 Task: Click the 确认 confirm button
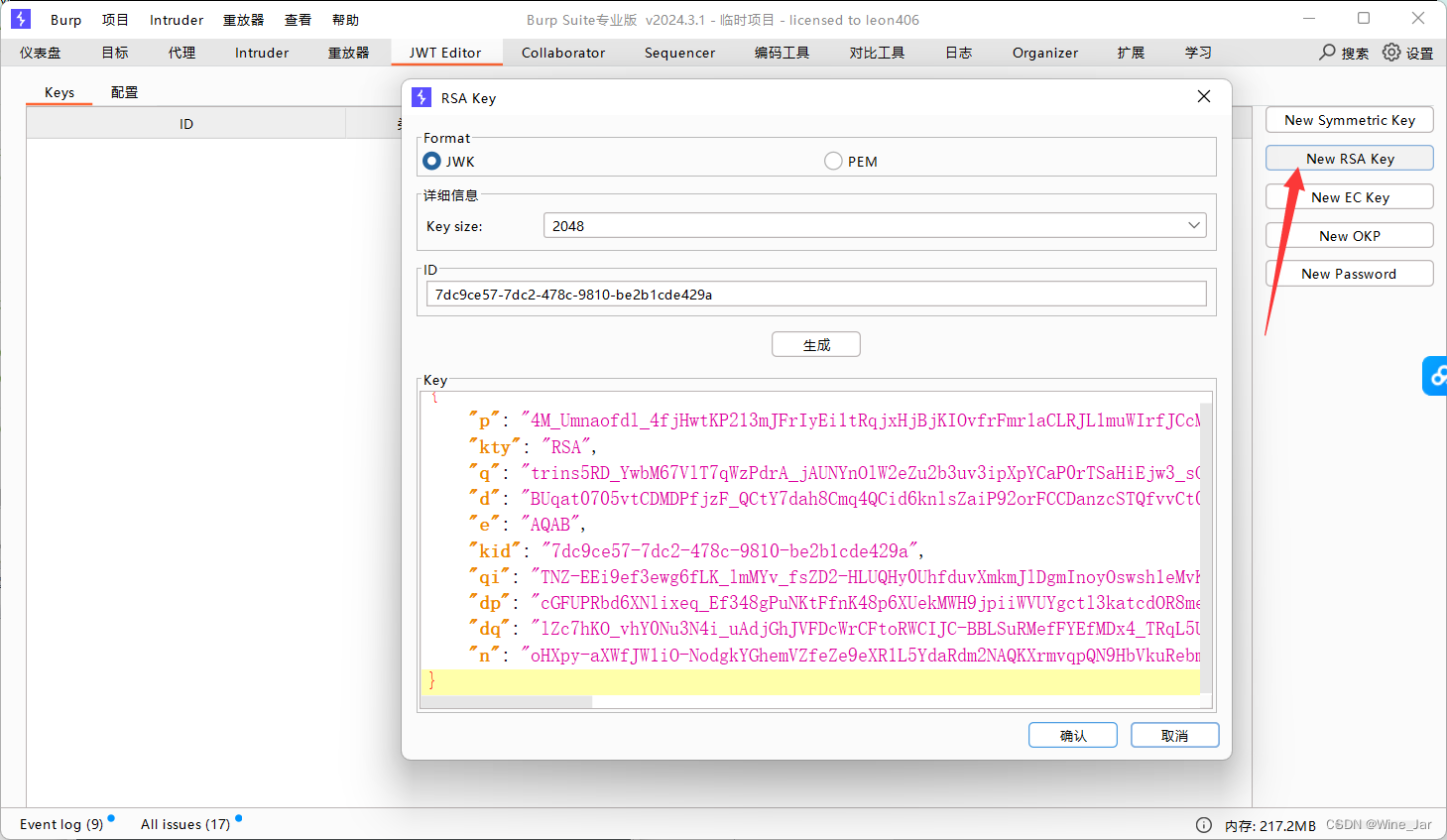1073,735
